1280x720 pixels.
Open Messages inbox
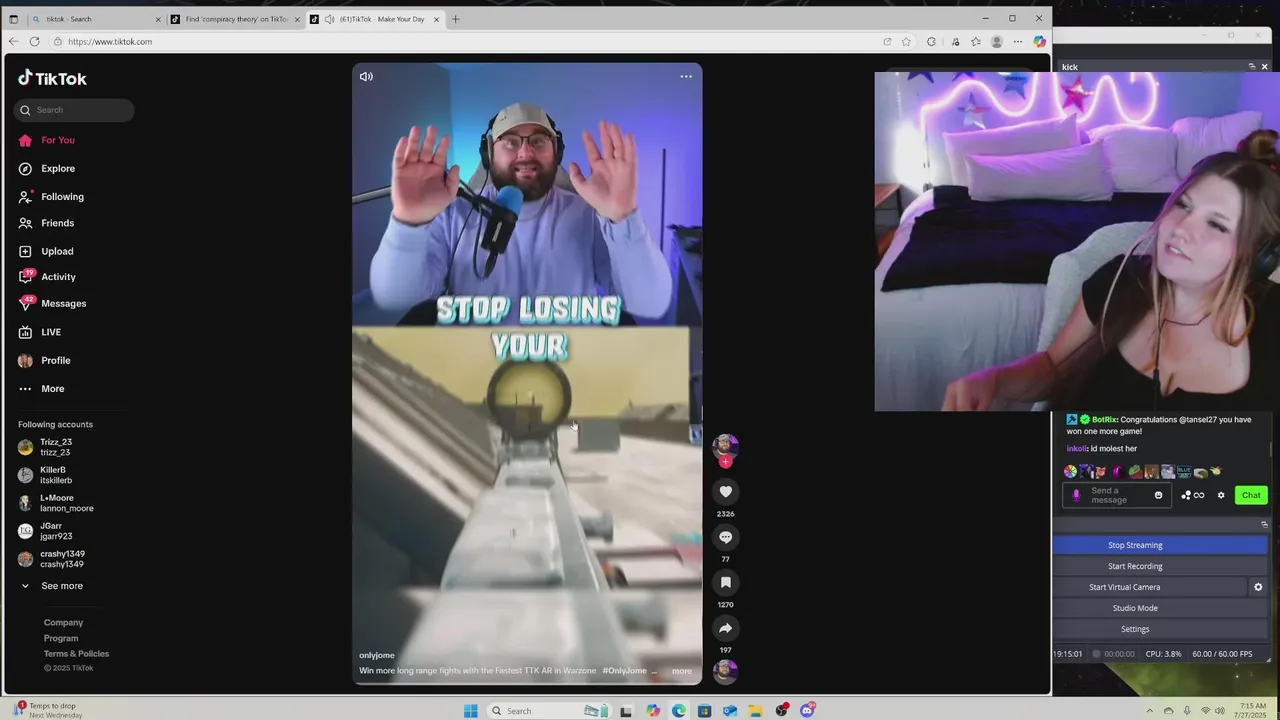[63, 303]
